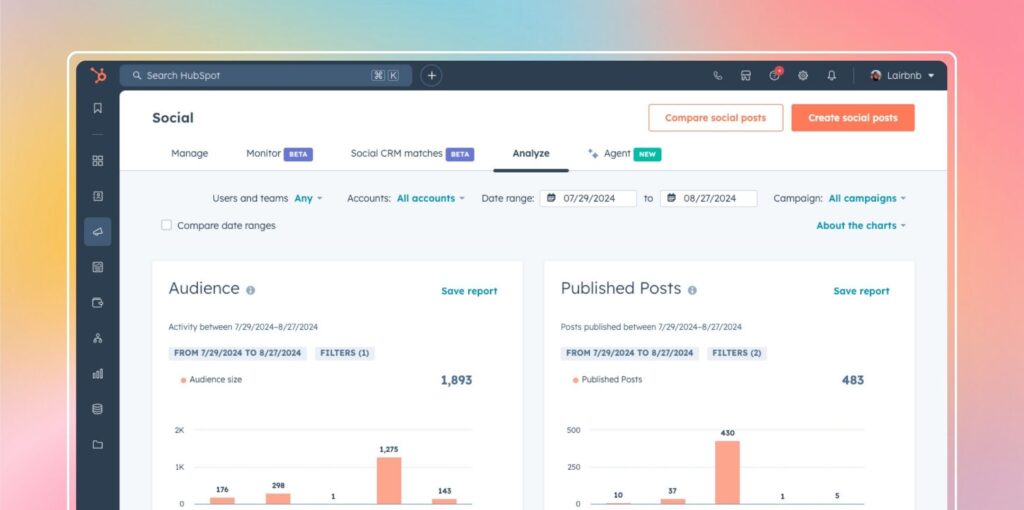1024x510 pixels.
Task: Click the 1,275 bar in Audience chart
Action: (389, 480)
